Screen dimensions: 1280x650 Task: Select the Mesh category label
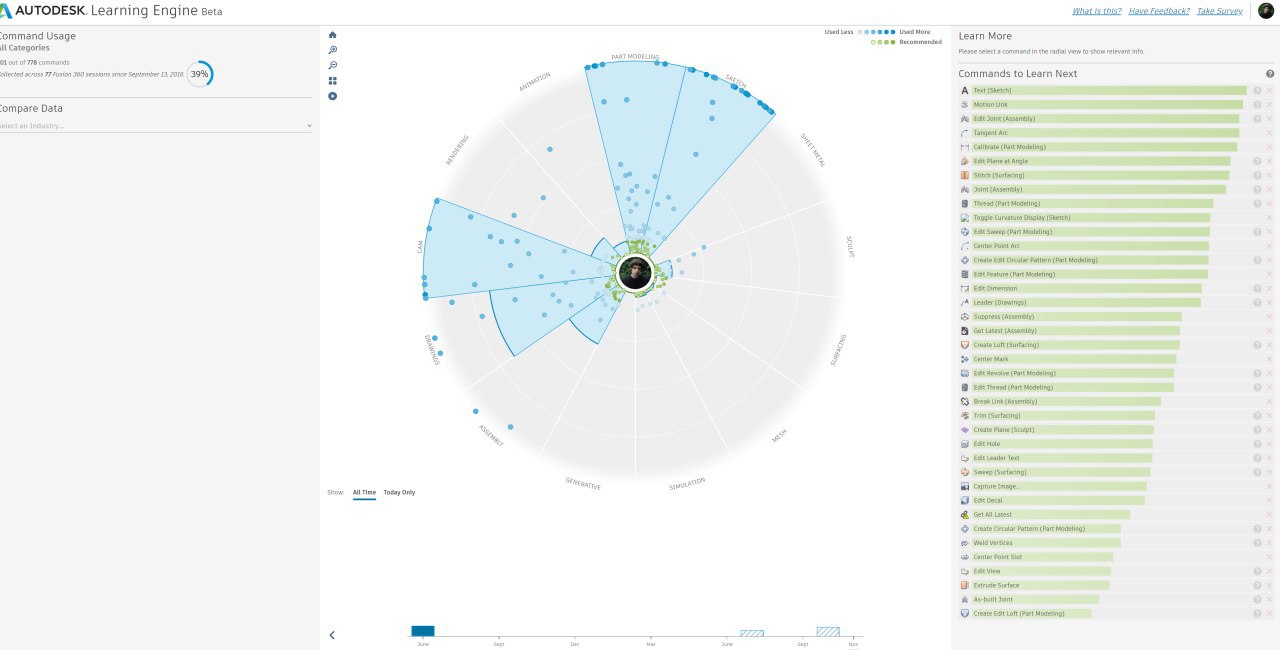(x=779, y=435)
